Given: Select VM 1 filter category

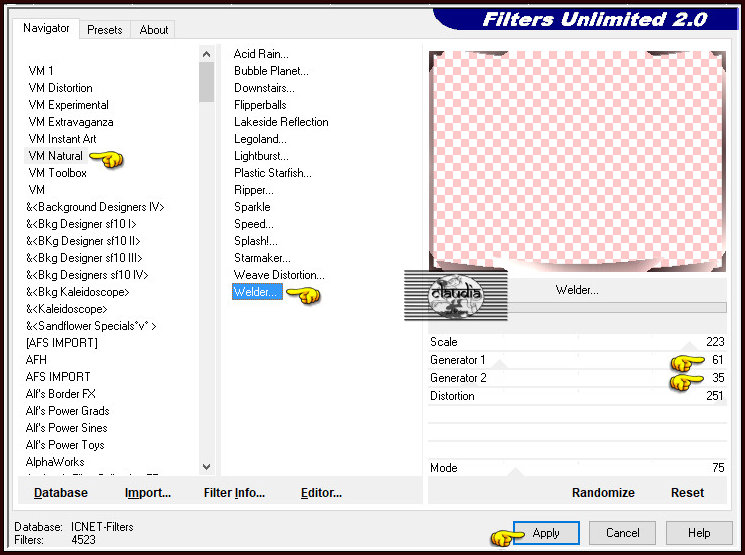Looking at the screenshot, I should pyautogui.click(x=41, y=71).
